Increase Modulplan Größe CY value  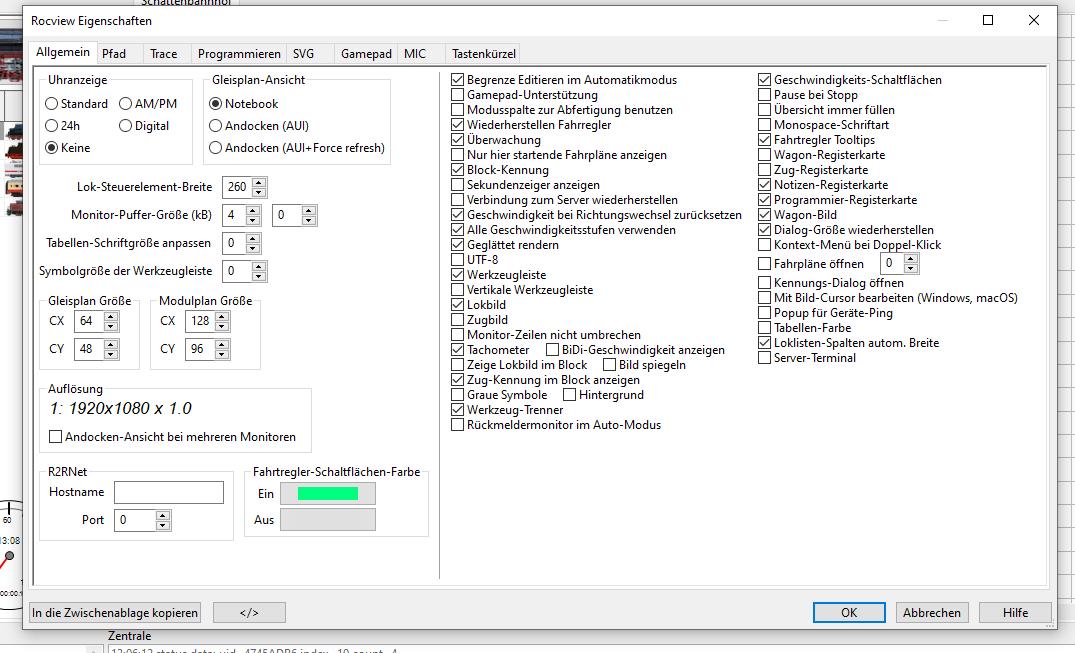click(221, 344)
